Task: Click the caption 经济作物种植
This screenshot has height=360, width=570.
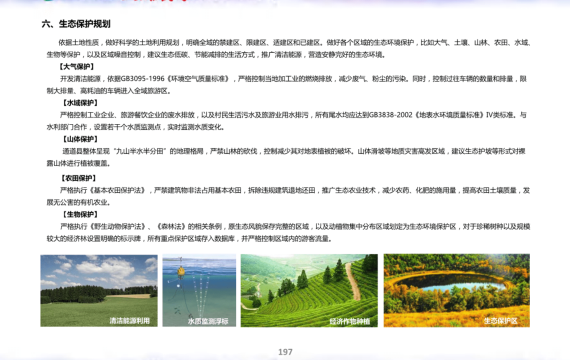Action: coord(350,321)
